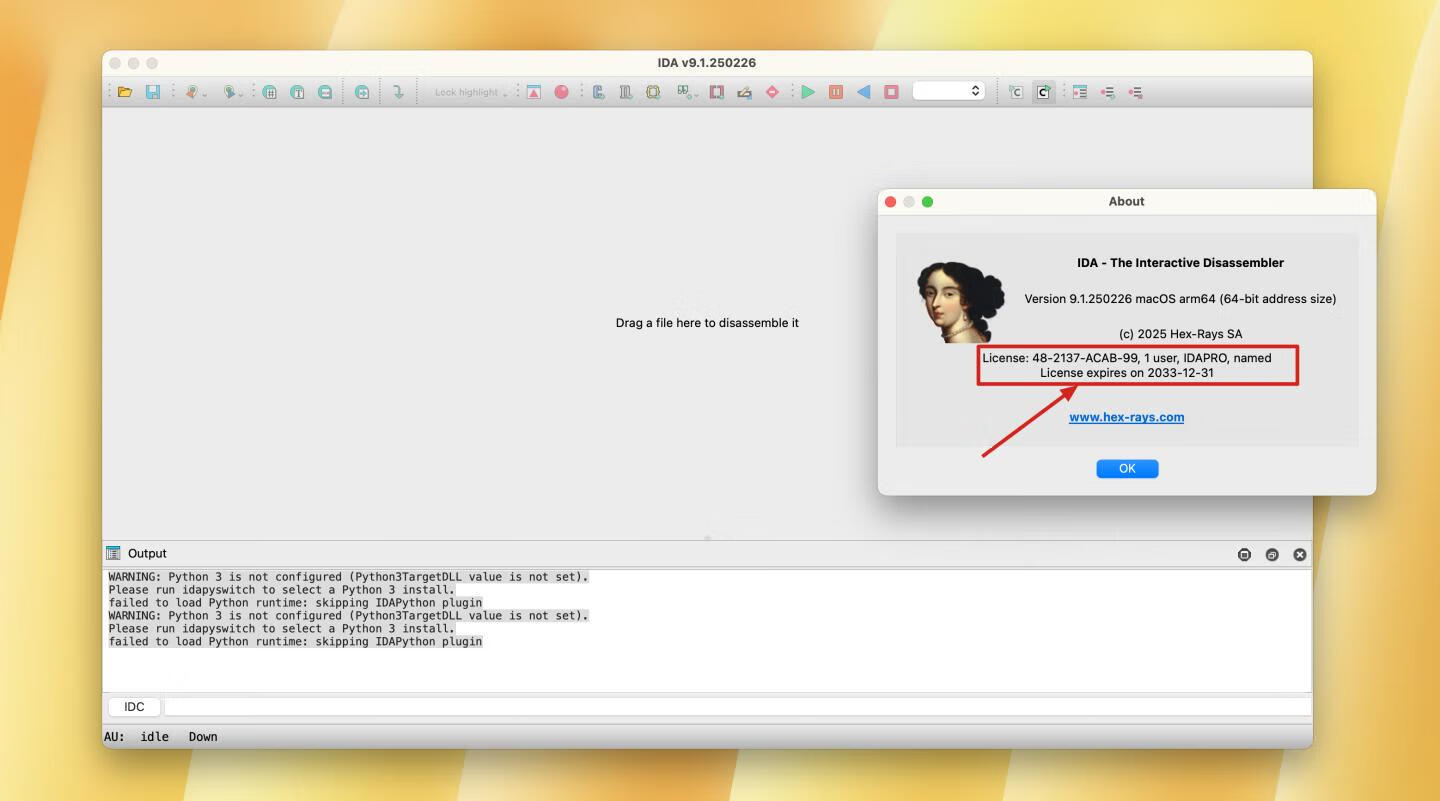The image size is (1440, 801).
Task: Open the debugger selection combo box
Action: tap(948, 91)
